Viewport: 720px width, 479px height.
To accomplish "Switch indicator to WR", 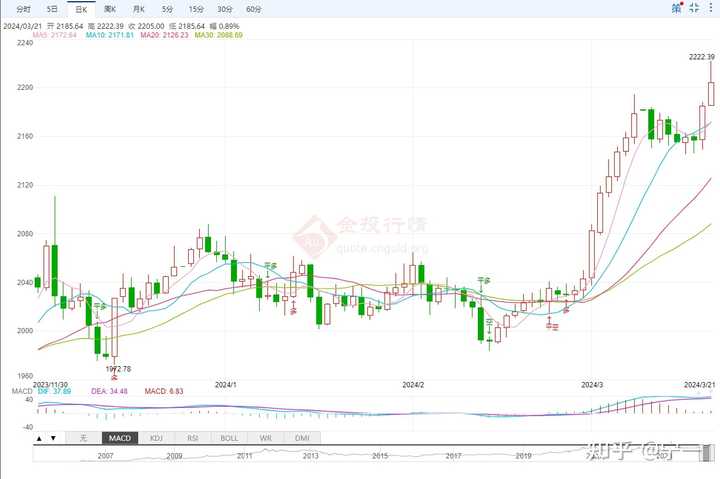I will point(265,438).
